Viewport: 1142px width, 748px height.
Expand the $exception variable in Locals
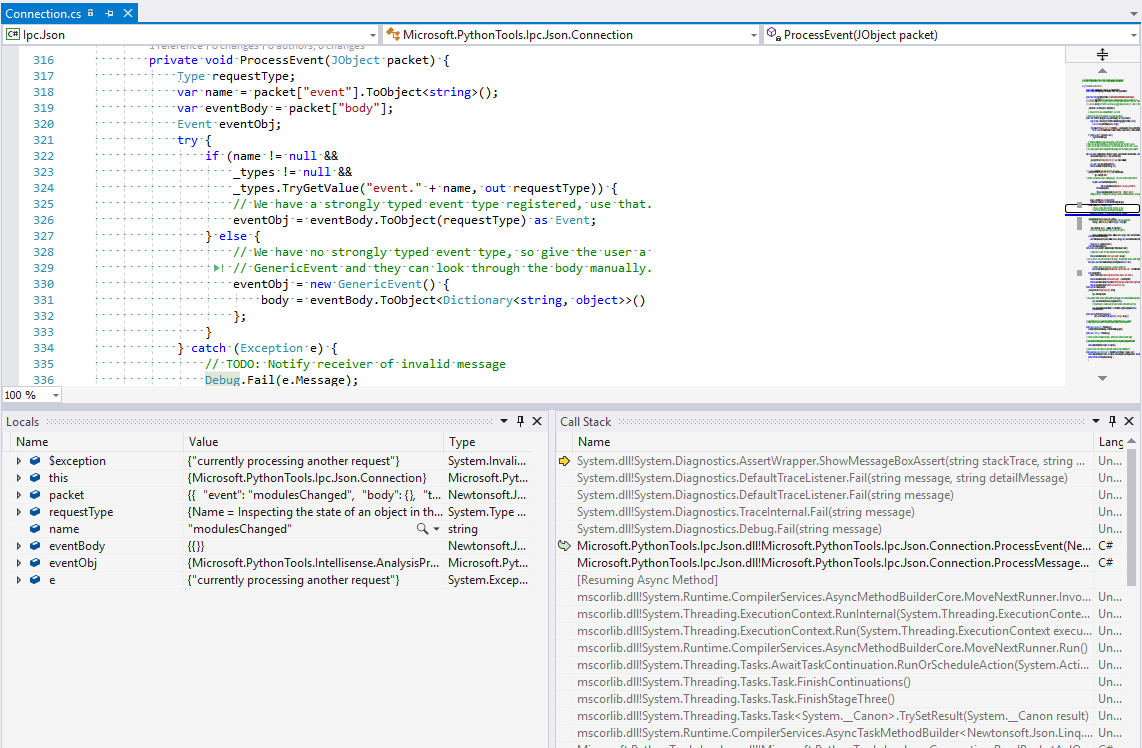pyautogui.click(x=19, y=461)
